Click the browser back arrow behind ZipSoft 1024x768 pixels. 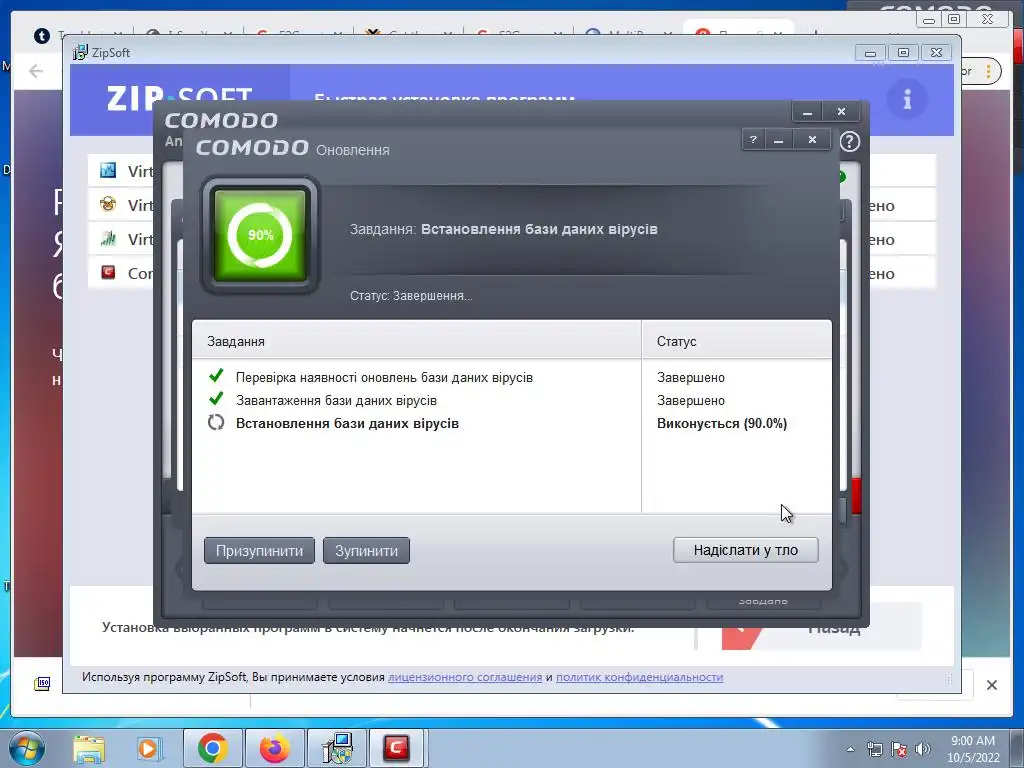[x=36, y=71]
